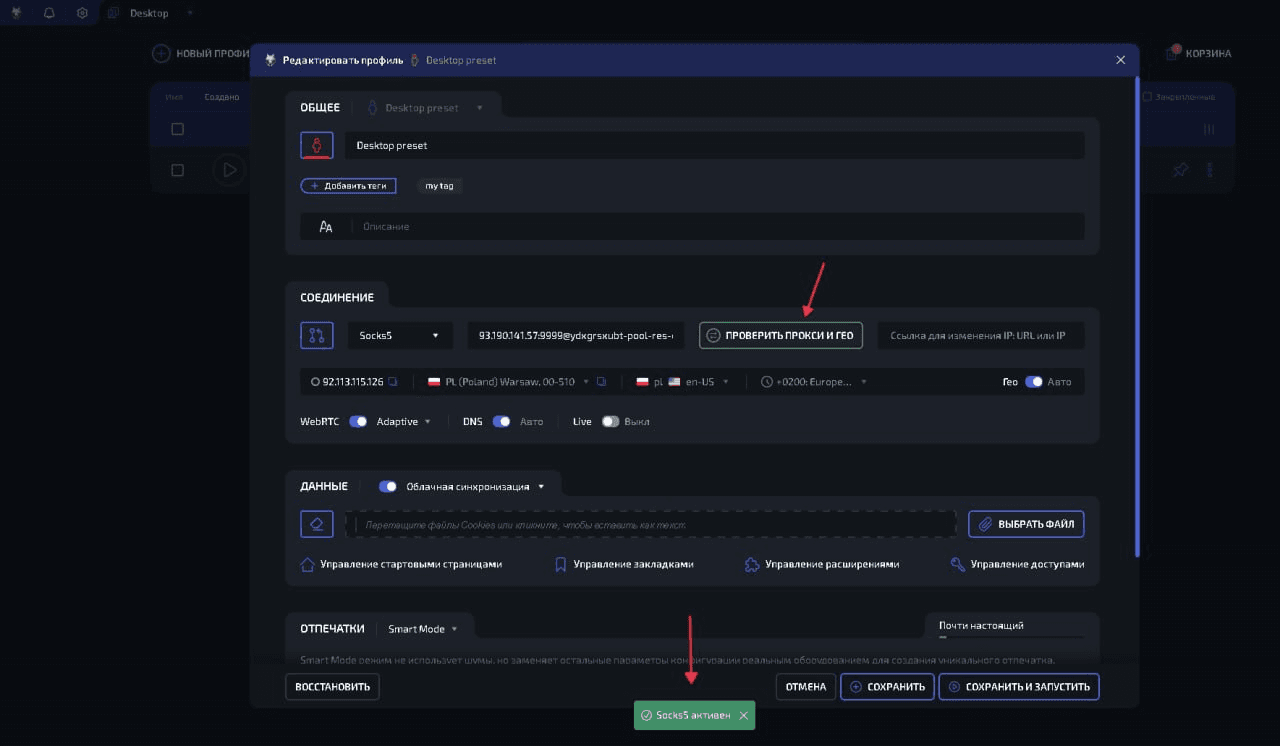Click the profile avatar icon beside the name field
Screen dimensions: 1280x746
[317, 145]
